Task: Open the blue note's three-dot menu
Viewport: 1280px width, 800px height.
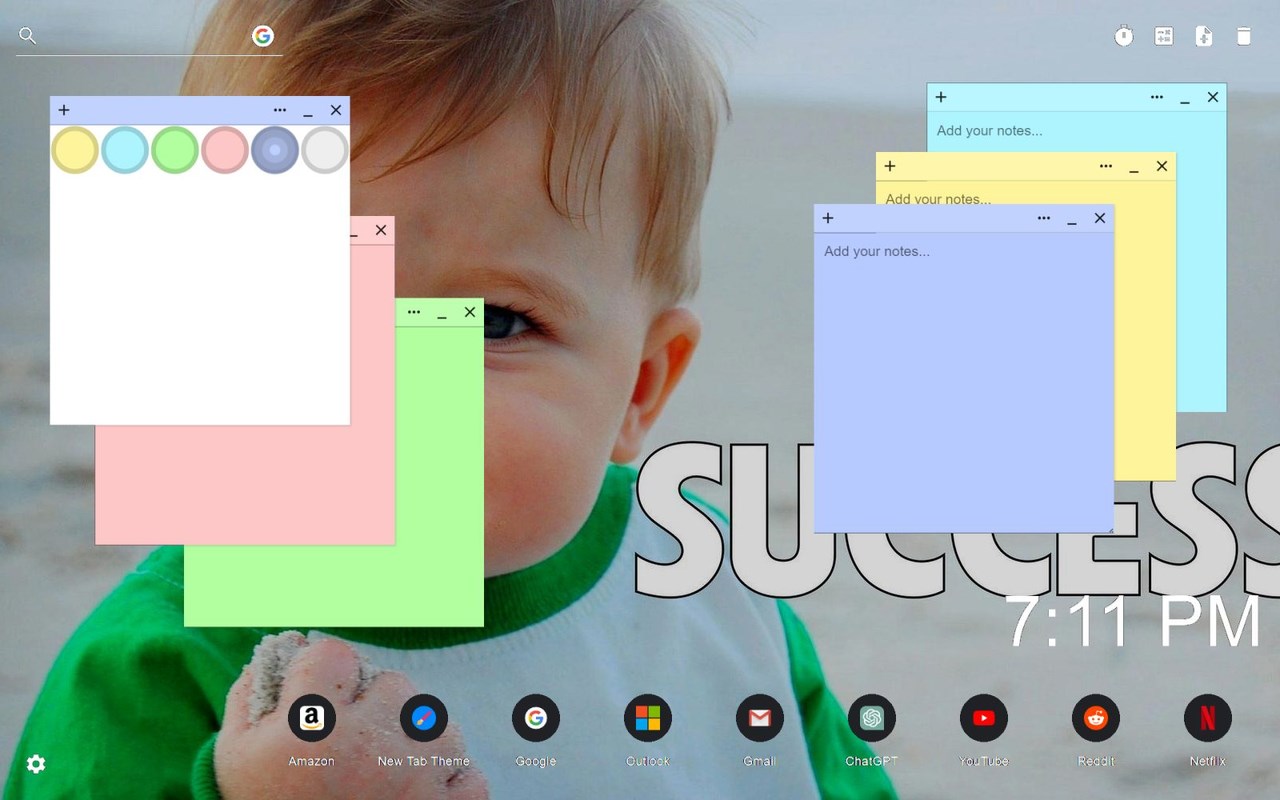Action: coord(1044,218)
